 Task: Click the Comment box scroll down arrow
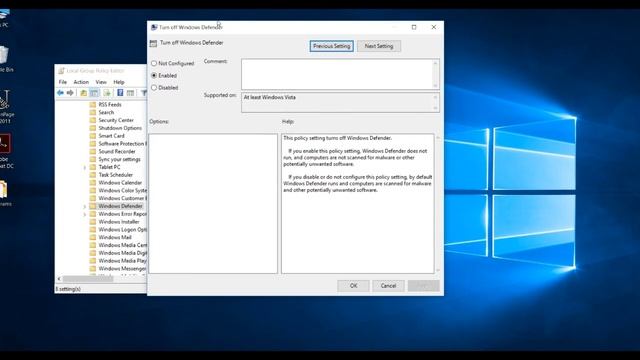tap(436, 85)
